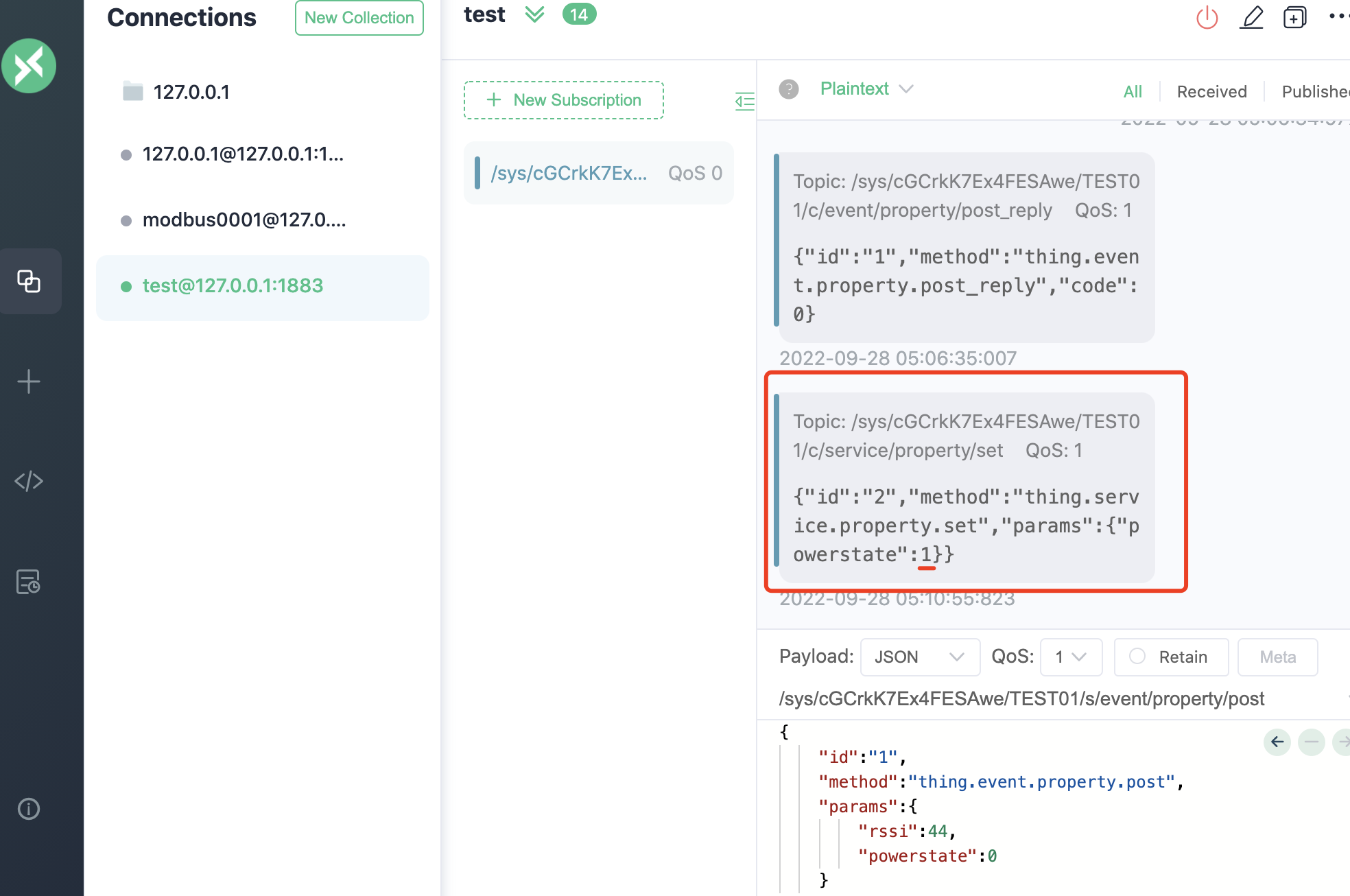Open the About info icon
The height and width of the screenshot is (896, 1350).
tap(29, 809)
